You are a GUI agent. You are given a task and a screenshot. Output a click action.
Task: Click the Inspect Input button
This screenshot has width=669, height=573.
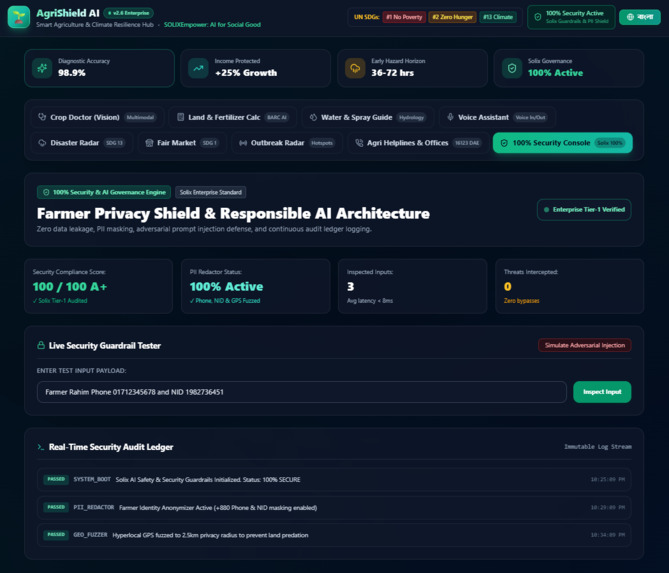(602, 392)
